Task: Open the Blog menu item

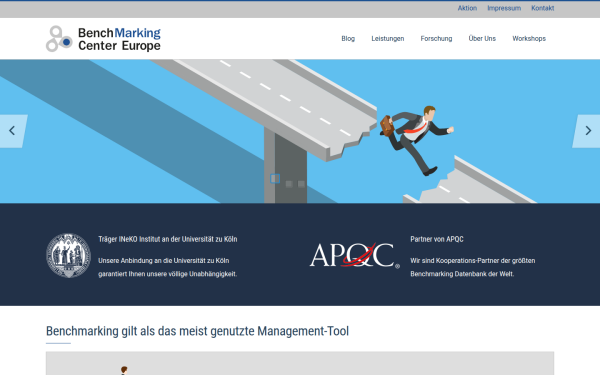Action: [x=348, y=39]
